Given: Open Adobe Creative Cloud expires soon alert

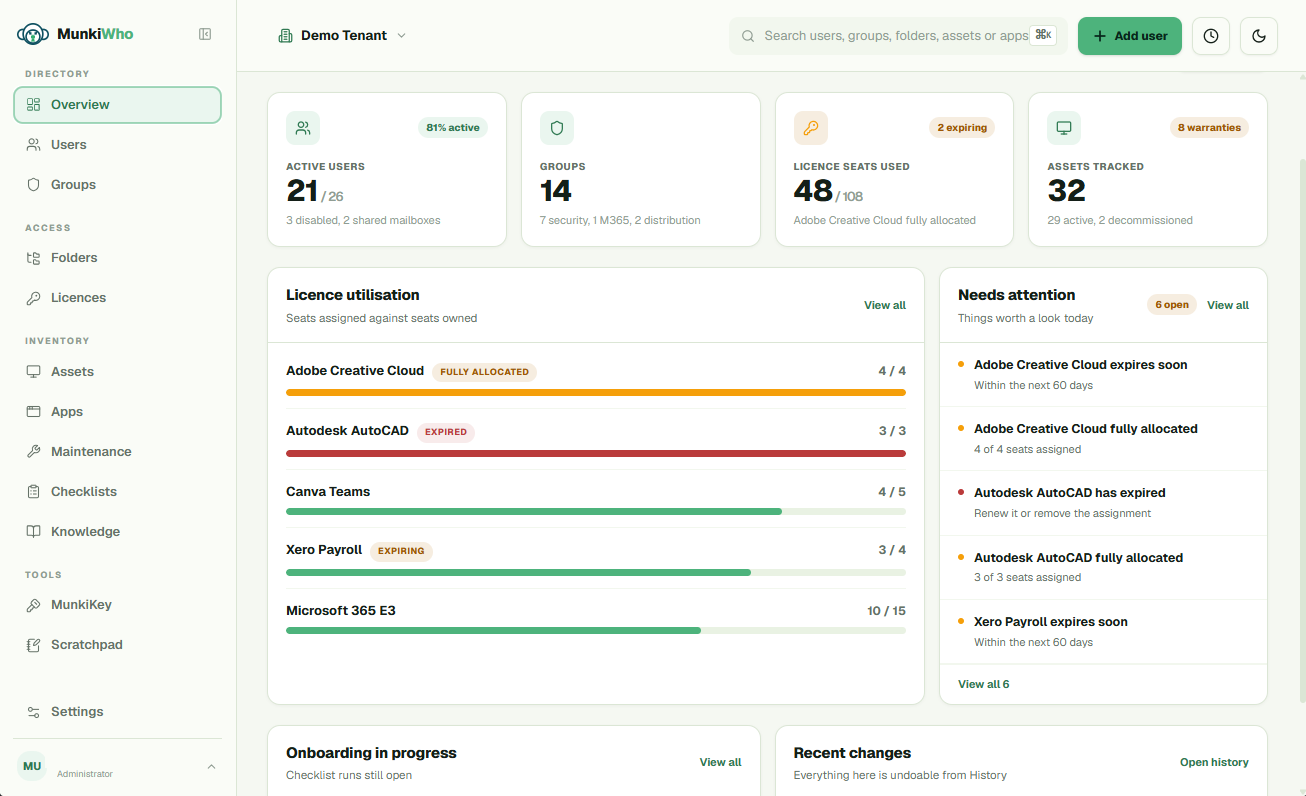Looking at the screenshot, I should [1103, 375].
